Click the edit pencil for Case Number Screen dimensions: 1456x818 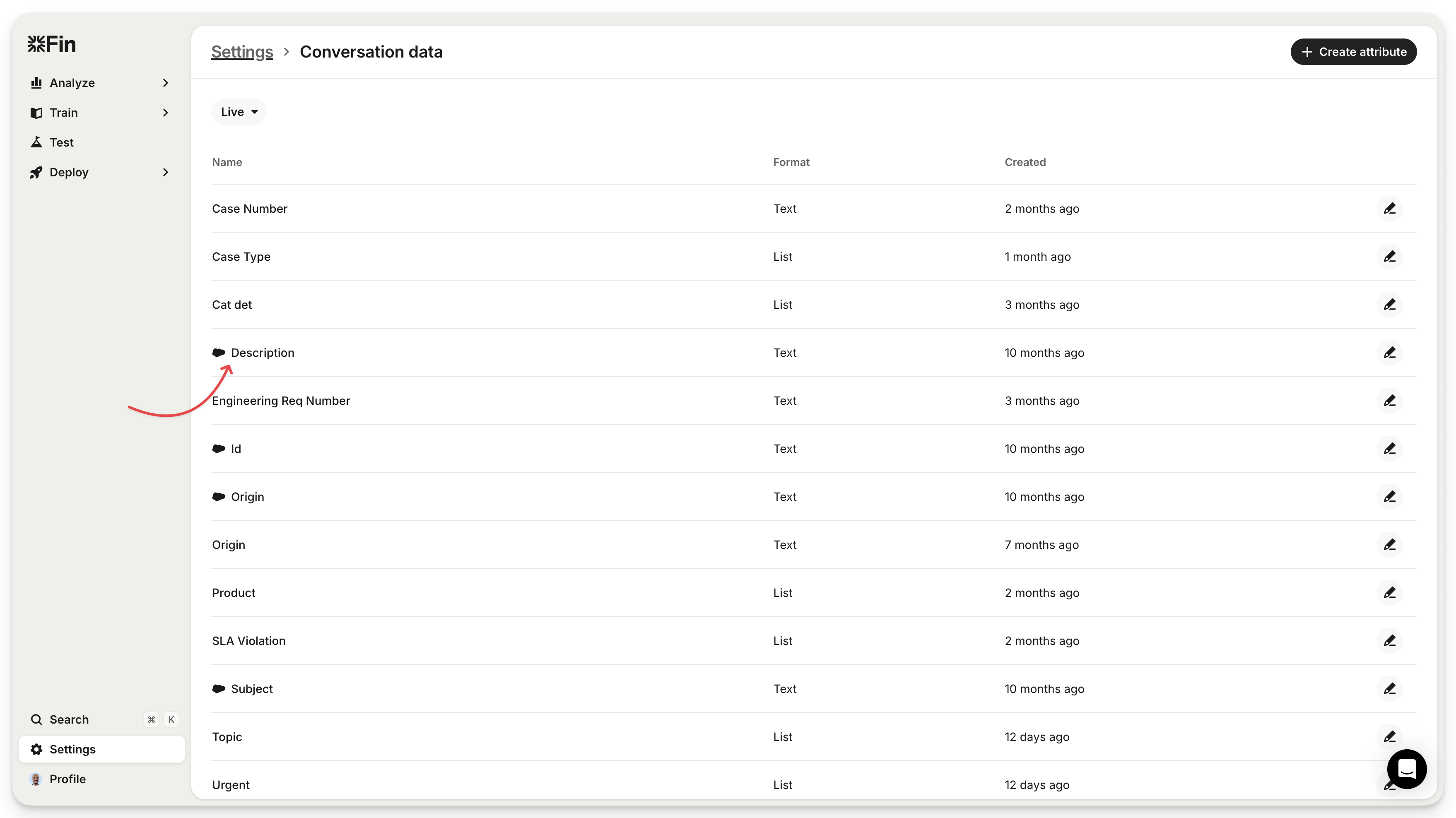(x=1389, y=209)
